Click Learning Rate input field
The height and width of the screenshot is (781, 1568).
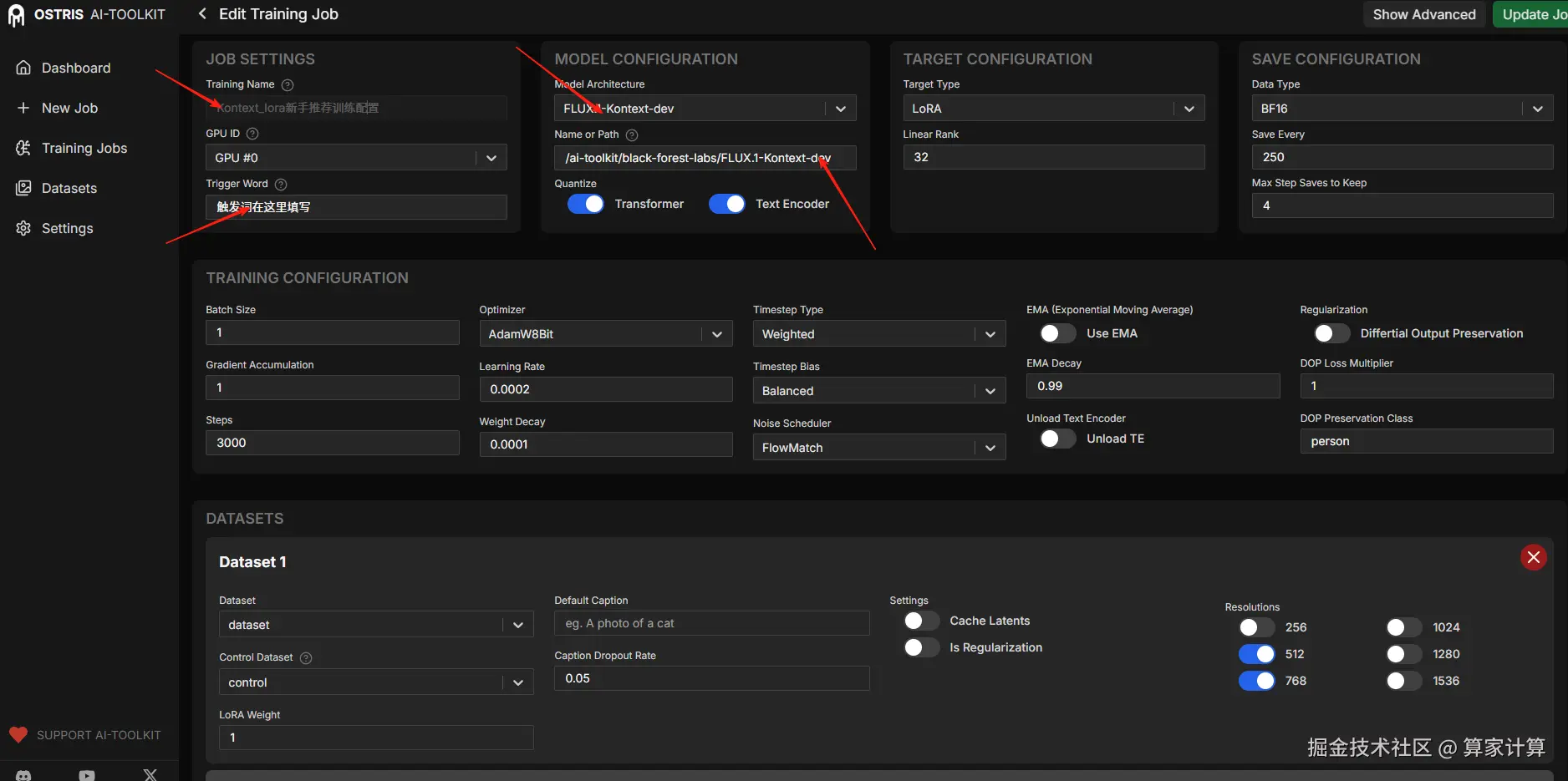605,389
